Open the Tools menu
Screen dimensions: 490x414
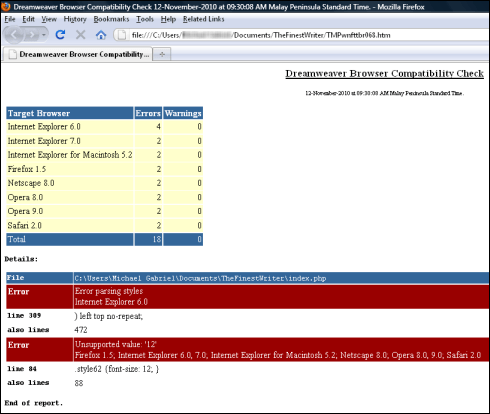(x=145, y=19)
